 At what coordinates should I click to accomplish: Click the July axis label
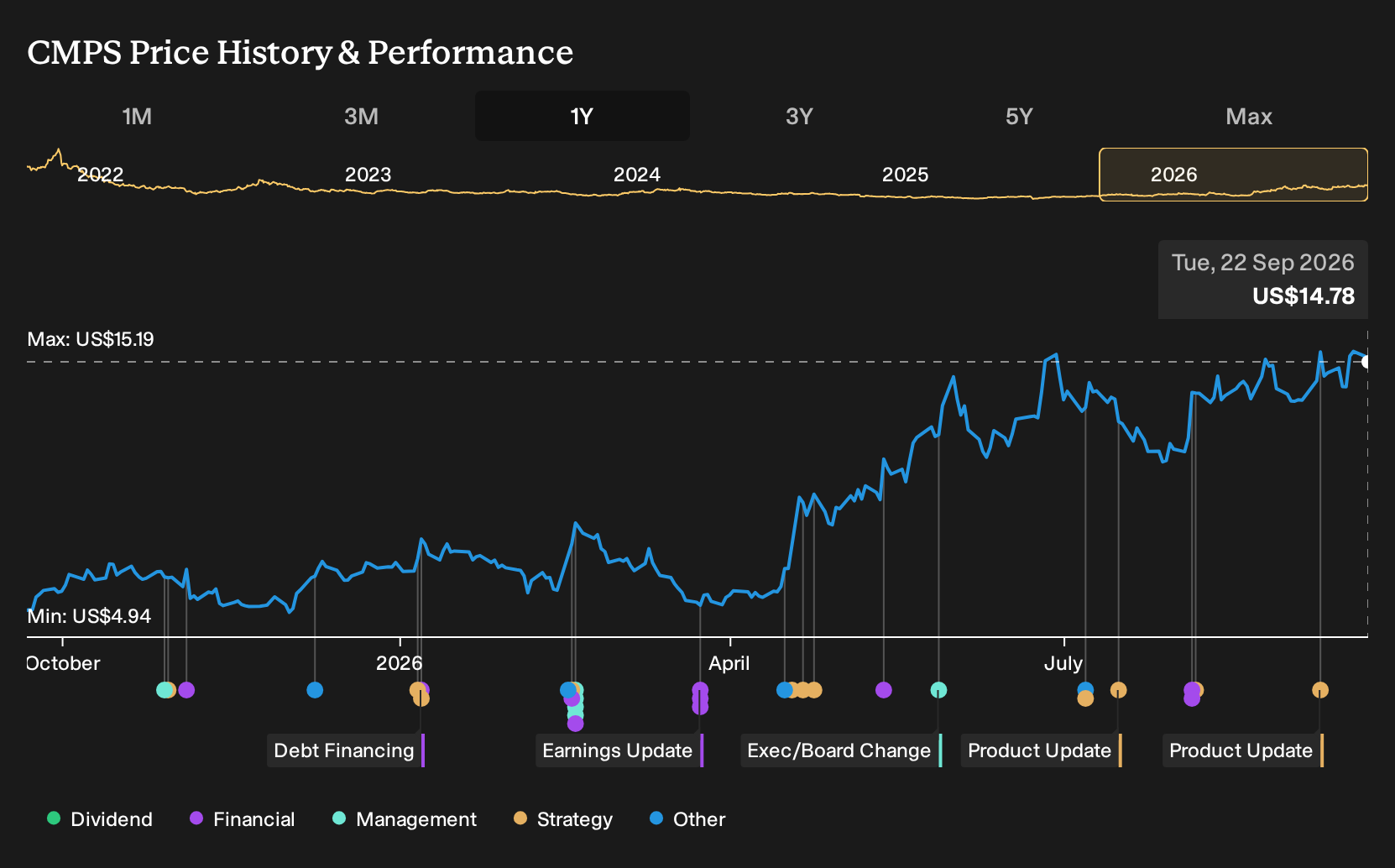point(1063,663)
